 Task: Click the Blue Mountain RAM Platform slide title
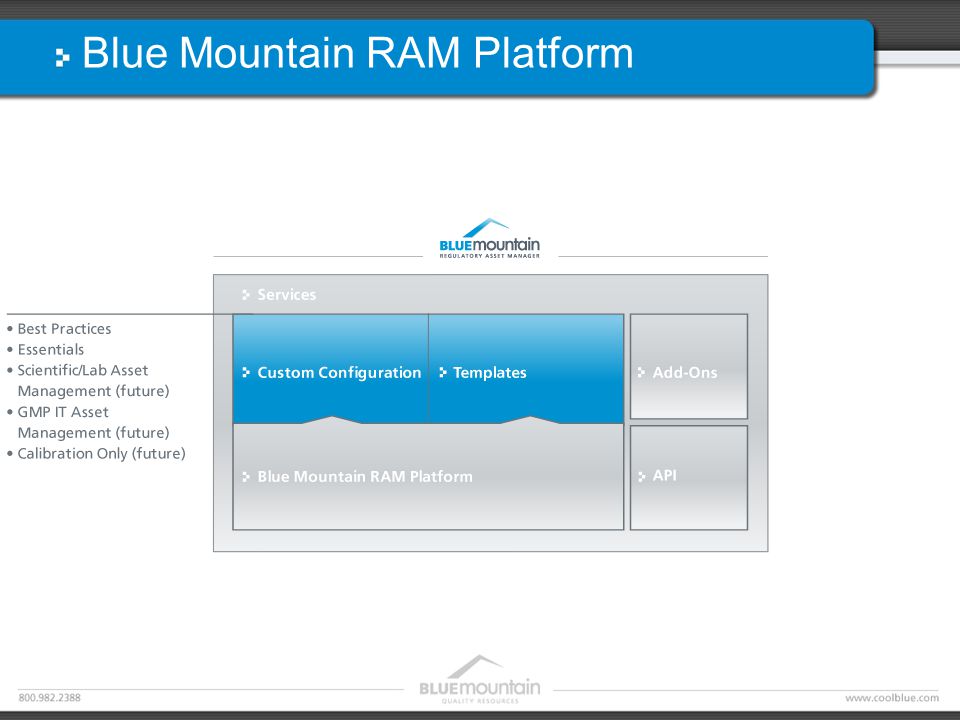358,53
